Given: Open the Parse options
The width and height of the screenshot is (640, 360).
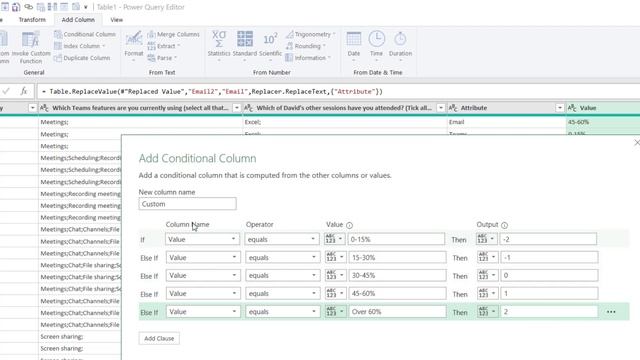Looking at the screenshot, I should point(162,58).
